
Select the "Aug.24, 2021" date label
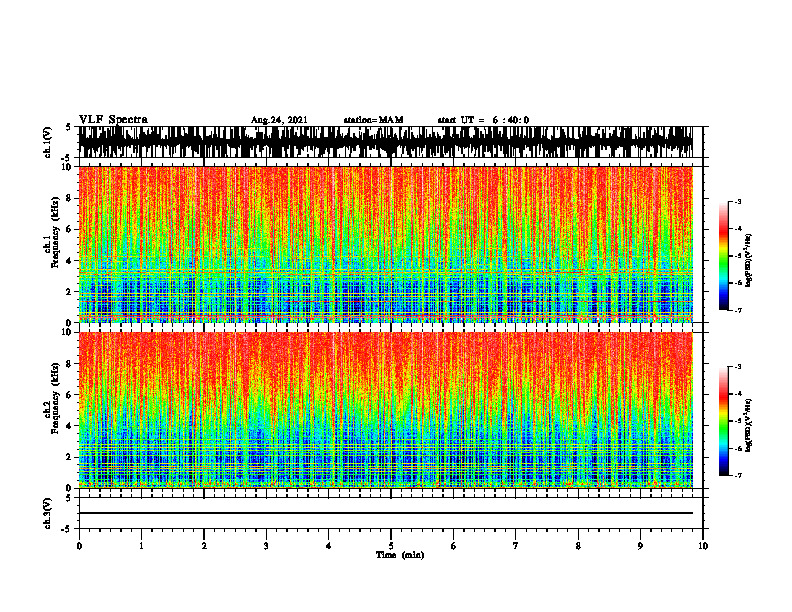pos(279,120)
